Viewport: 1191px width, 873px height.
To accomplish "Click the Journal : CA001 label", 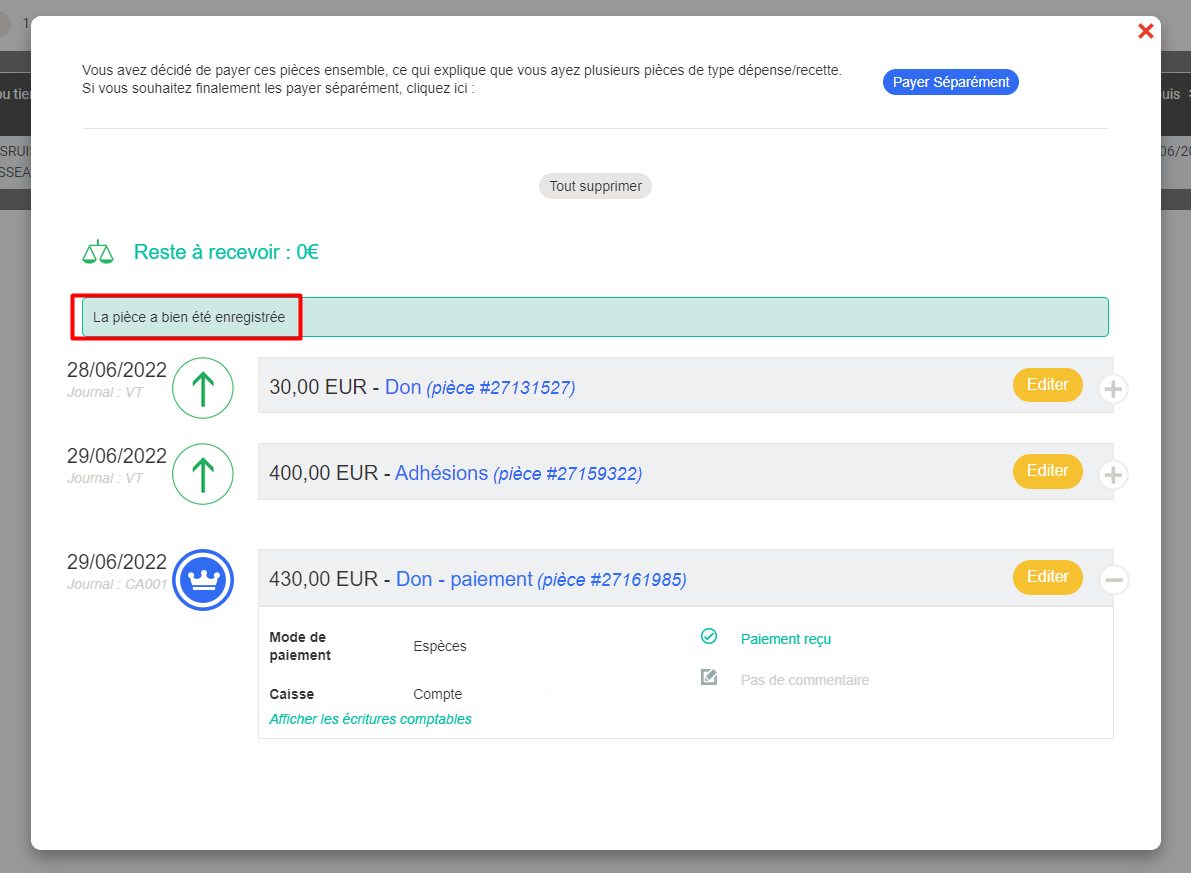I will [x=117, y=584].
